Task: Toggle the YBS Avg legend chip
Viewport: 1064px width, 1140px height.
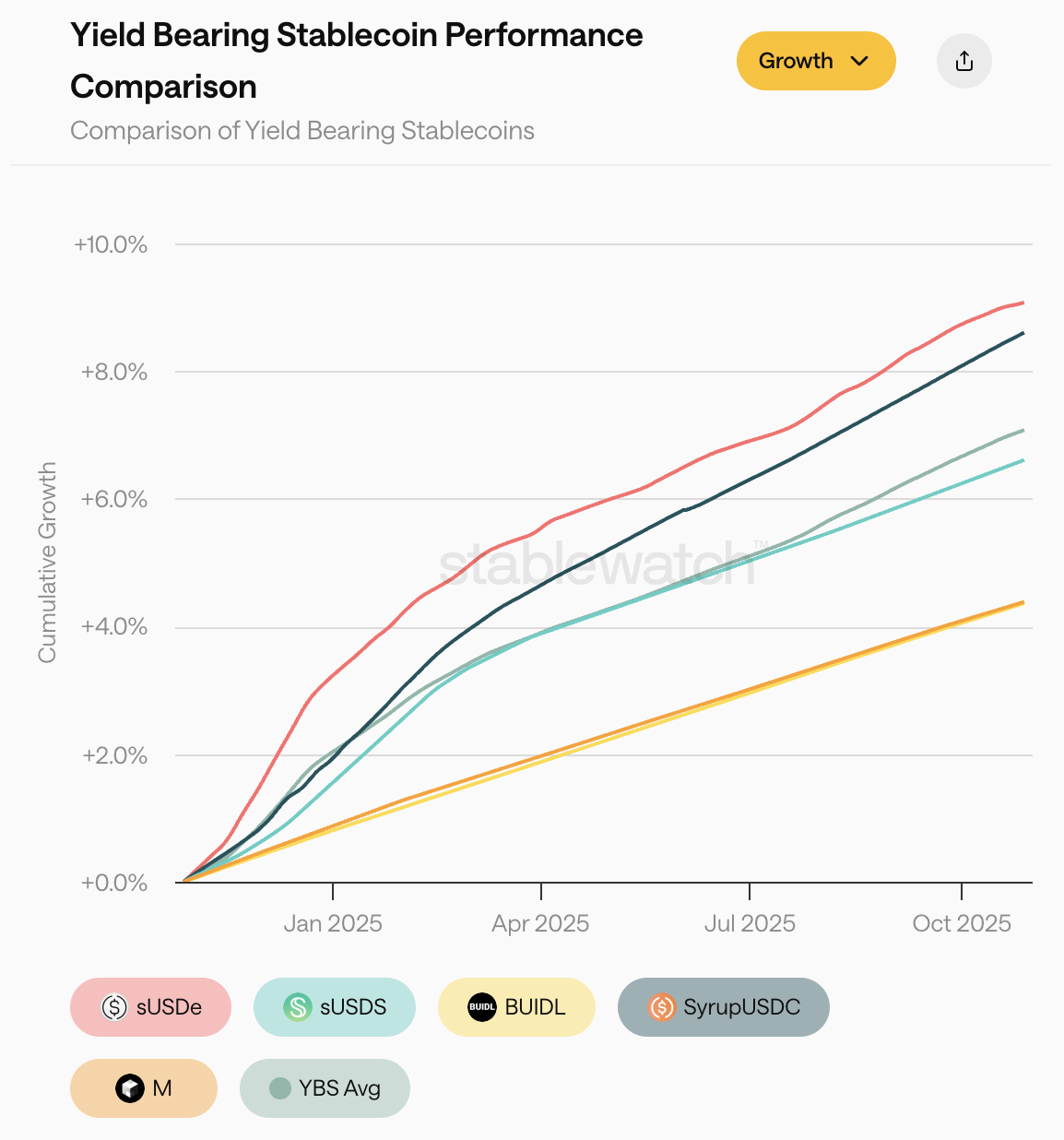Action: pos(325,1087)
